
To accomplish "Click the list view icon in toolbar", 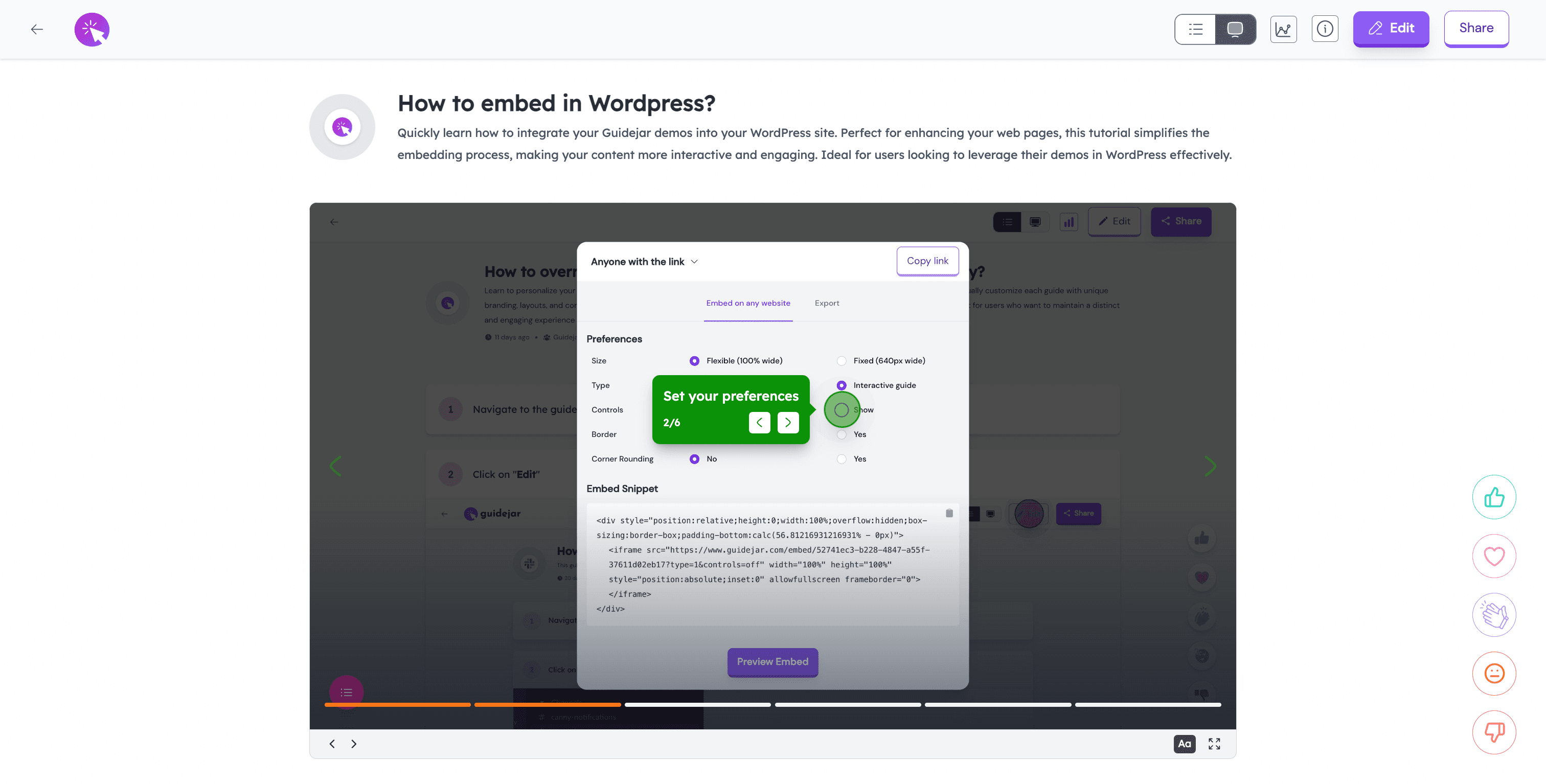I will [x=1196, y=28].
